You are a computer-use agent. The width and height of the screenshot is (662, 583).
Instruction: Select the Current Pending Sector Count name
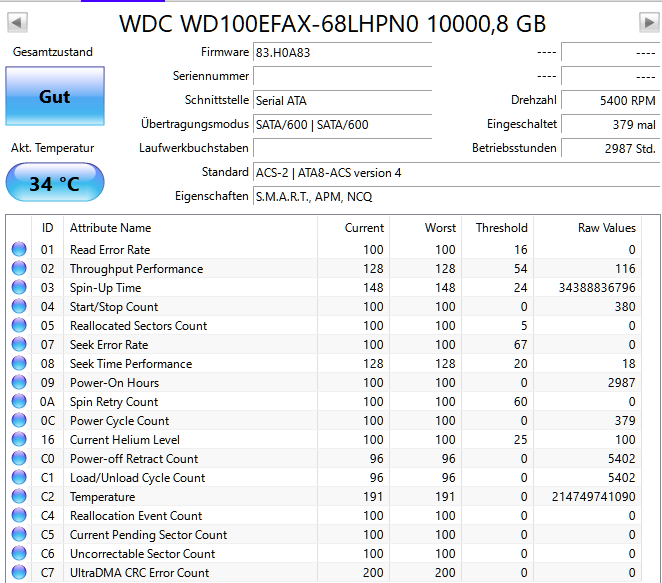[148, 535]
